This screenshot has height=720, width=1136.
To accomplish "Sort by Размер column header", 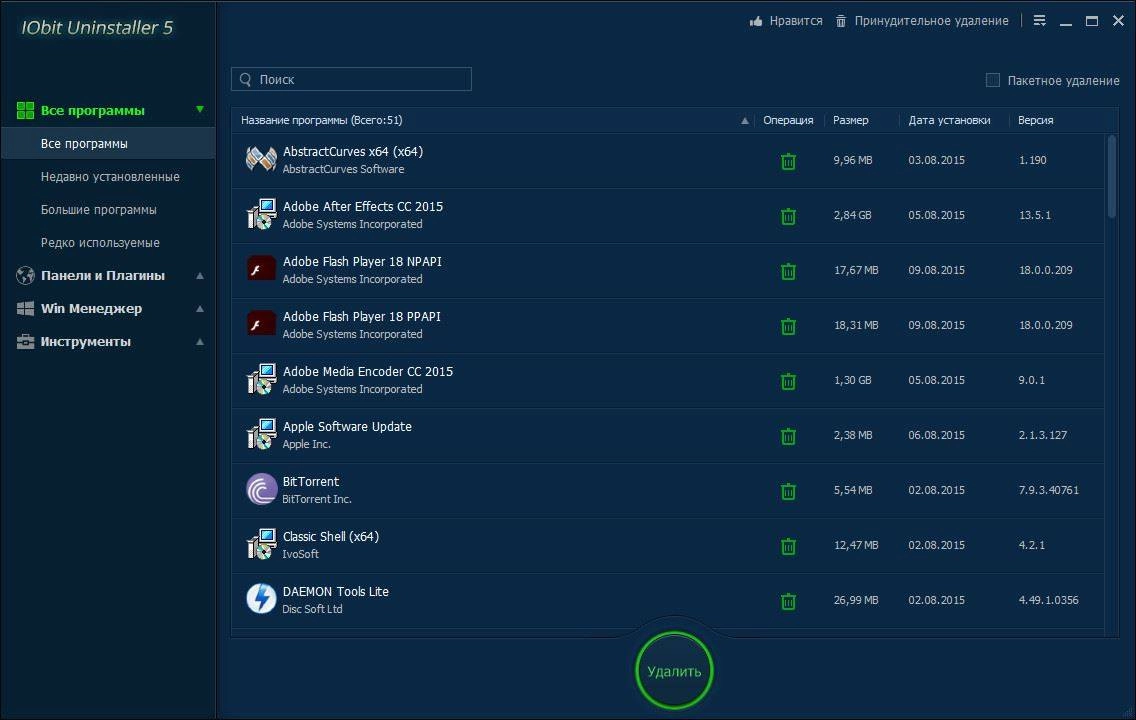I will (851, 120).
